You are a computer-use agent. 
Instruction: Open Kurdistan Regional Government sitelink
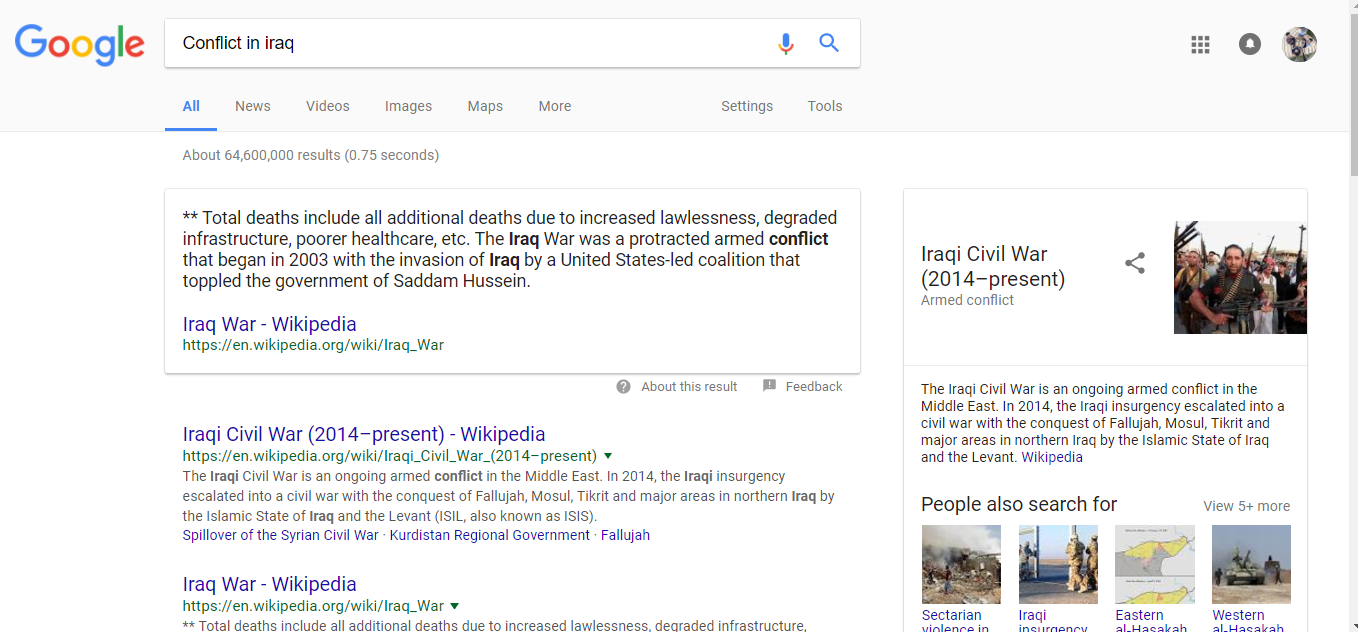490,535
